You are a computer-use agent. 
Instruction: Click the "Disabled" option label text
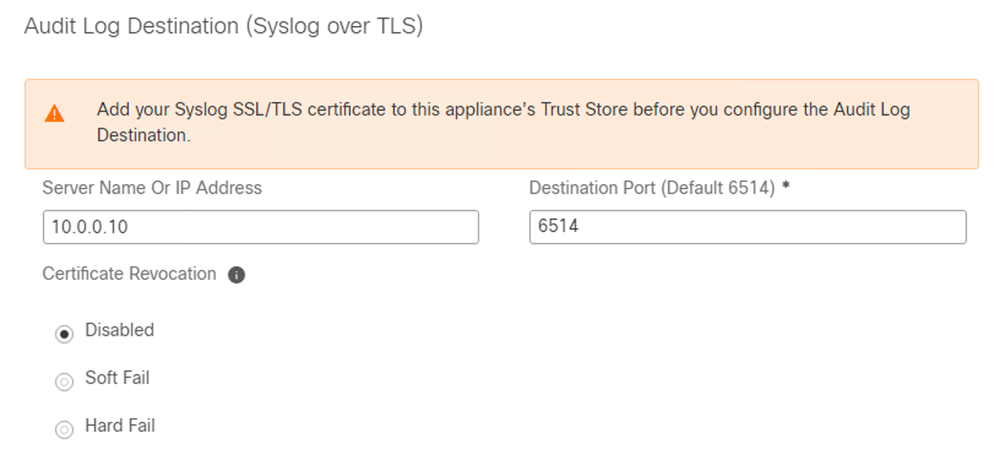coord(120,330)
